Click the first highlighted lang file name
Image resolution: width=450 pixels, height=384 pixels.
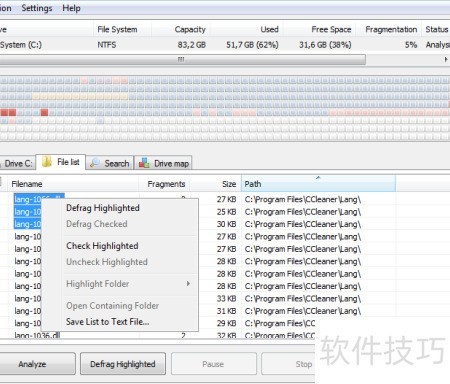38,199
